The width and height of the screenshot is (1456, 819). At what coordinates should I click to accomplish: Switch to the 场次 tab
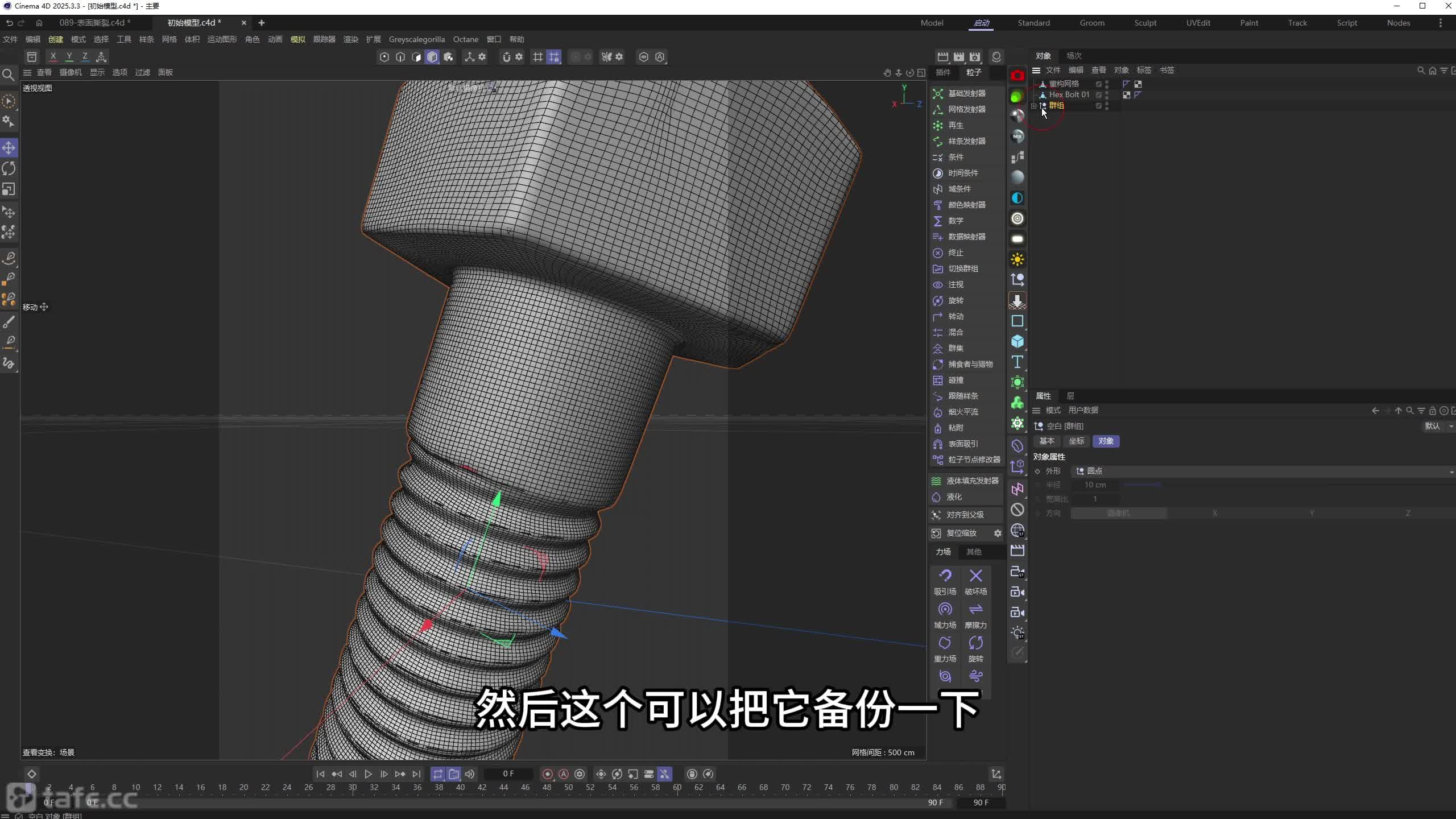click(1074, 56)
